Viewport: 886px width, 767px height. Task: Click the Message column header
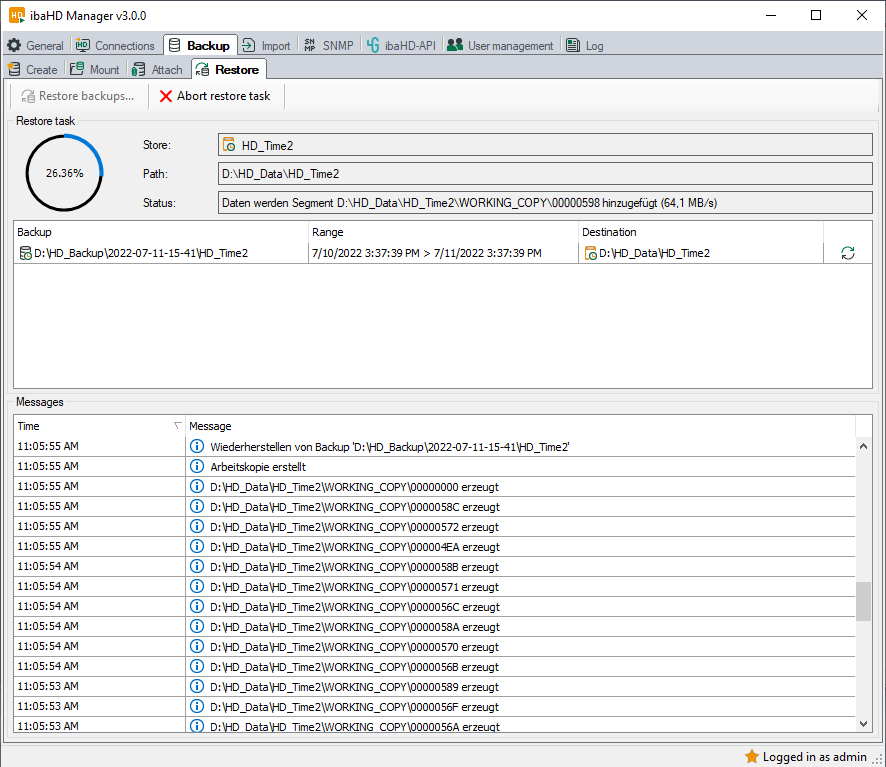click(x=520, y=426)
